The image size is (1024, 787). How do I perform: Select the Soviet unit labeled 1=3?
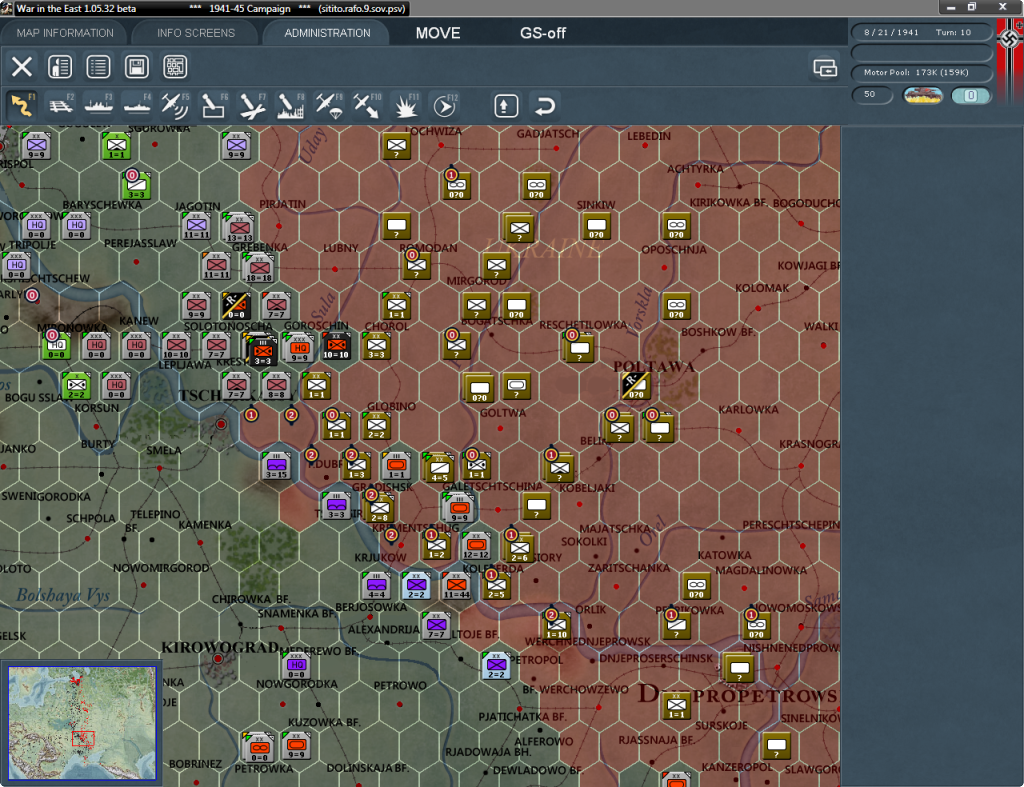click(357, 466)
